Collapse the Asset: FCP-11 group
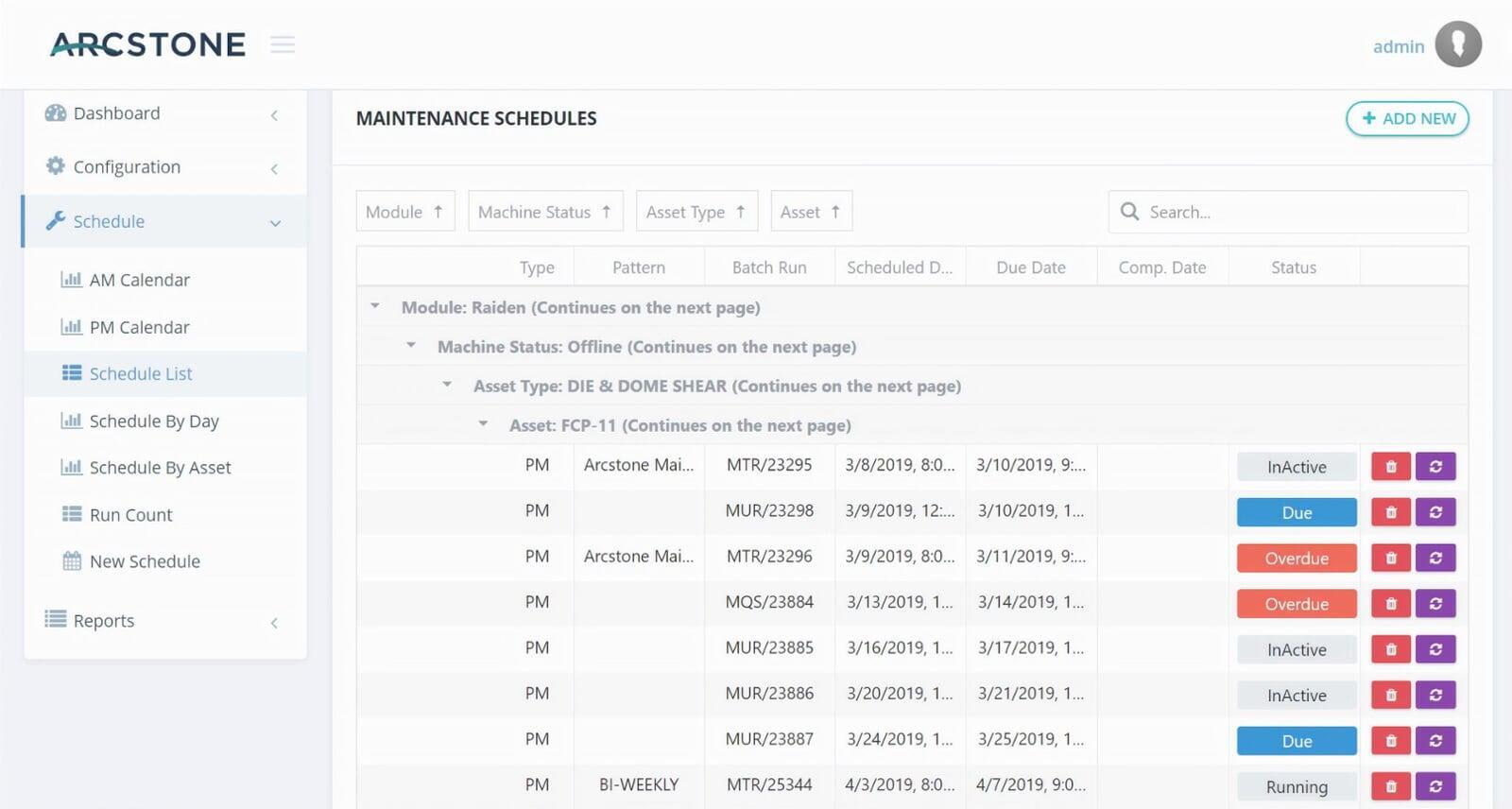 pyautogui.click(x=483, y=424)
